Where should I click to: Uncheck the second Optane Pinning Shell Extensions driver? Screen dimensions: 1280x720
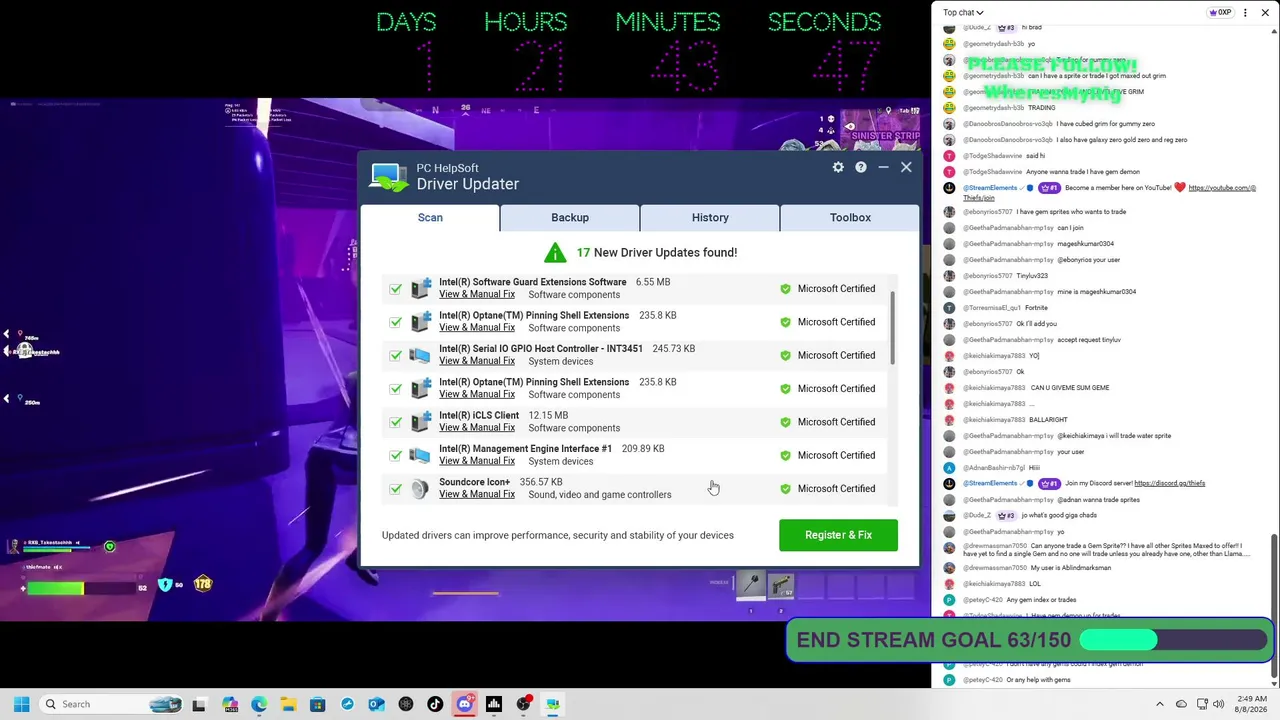(396, 389)
